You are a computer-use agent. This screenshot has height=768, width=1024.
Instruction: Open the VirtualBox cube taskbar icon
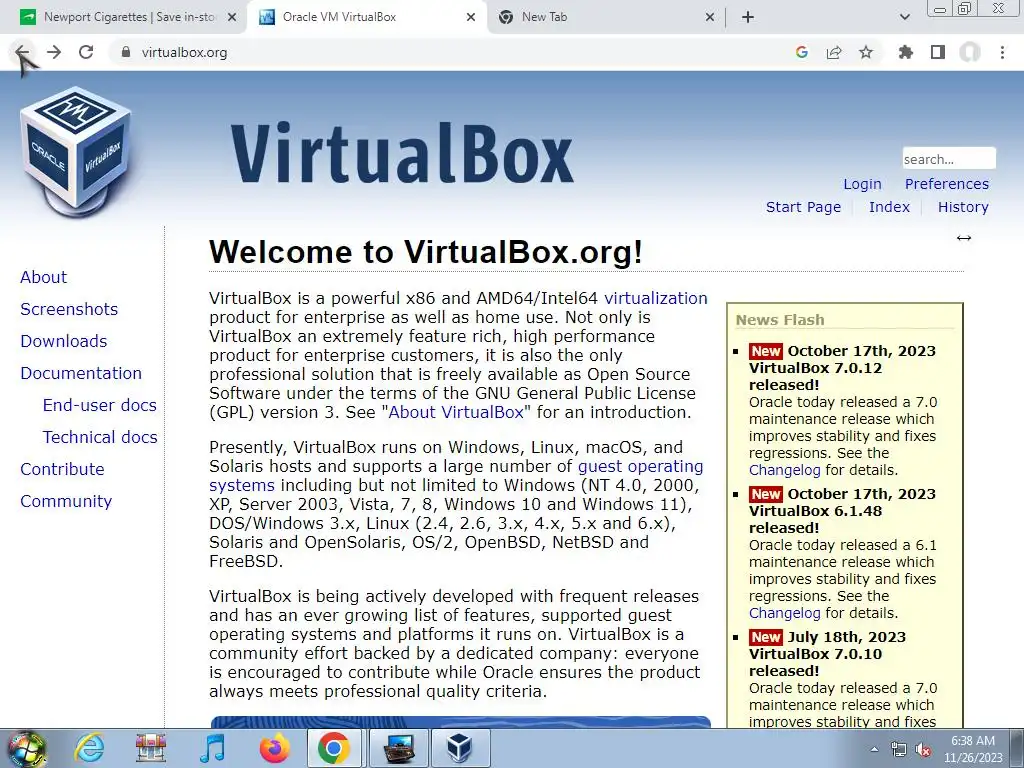coord(460,748)
